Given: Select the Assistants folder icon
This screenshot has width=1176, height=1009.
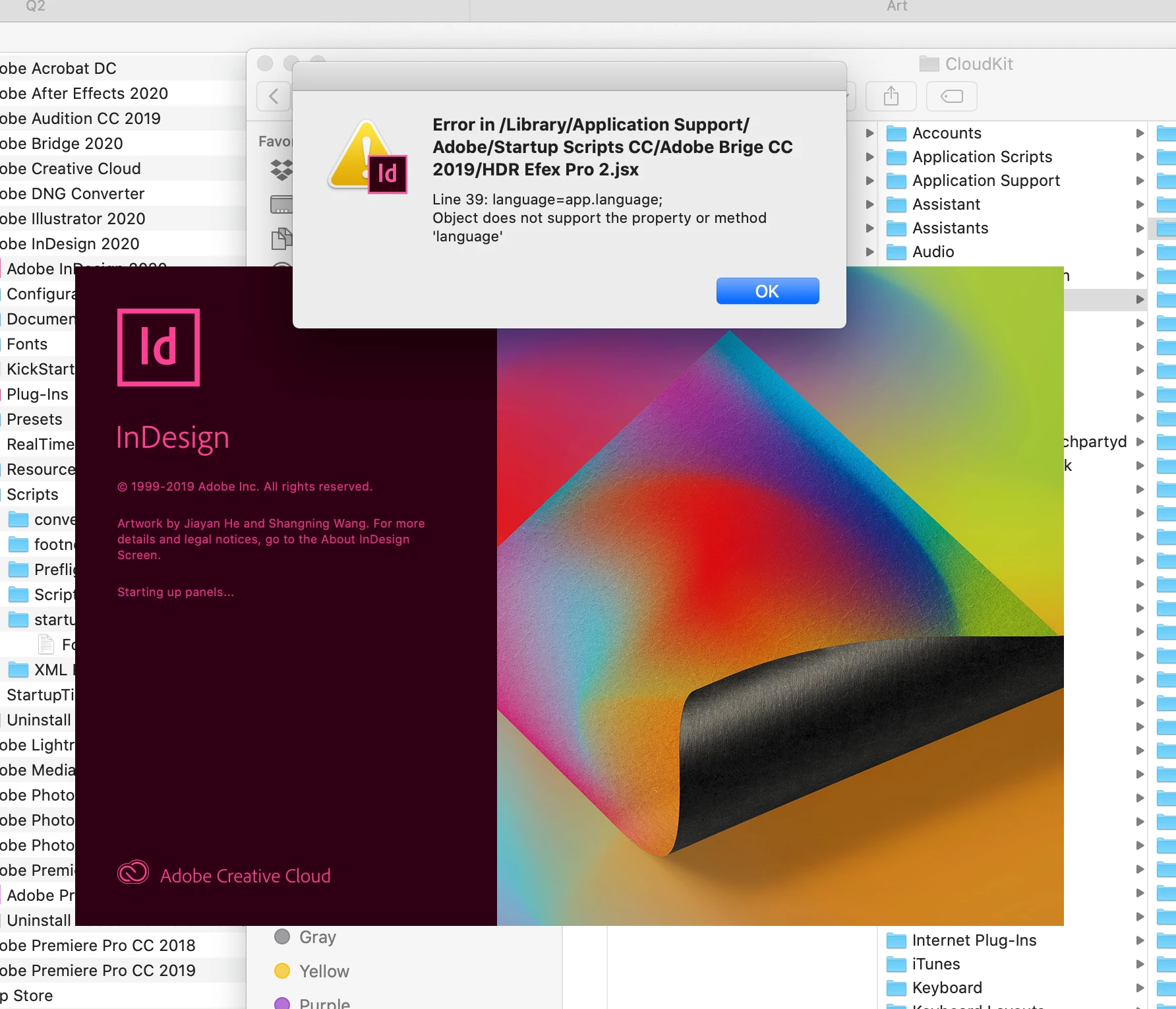Looking at the screenshot, I should pos(896,228).
